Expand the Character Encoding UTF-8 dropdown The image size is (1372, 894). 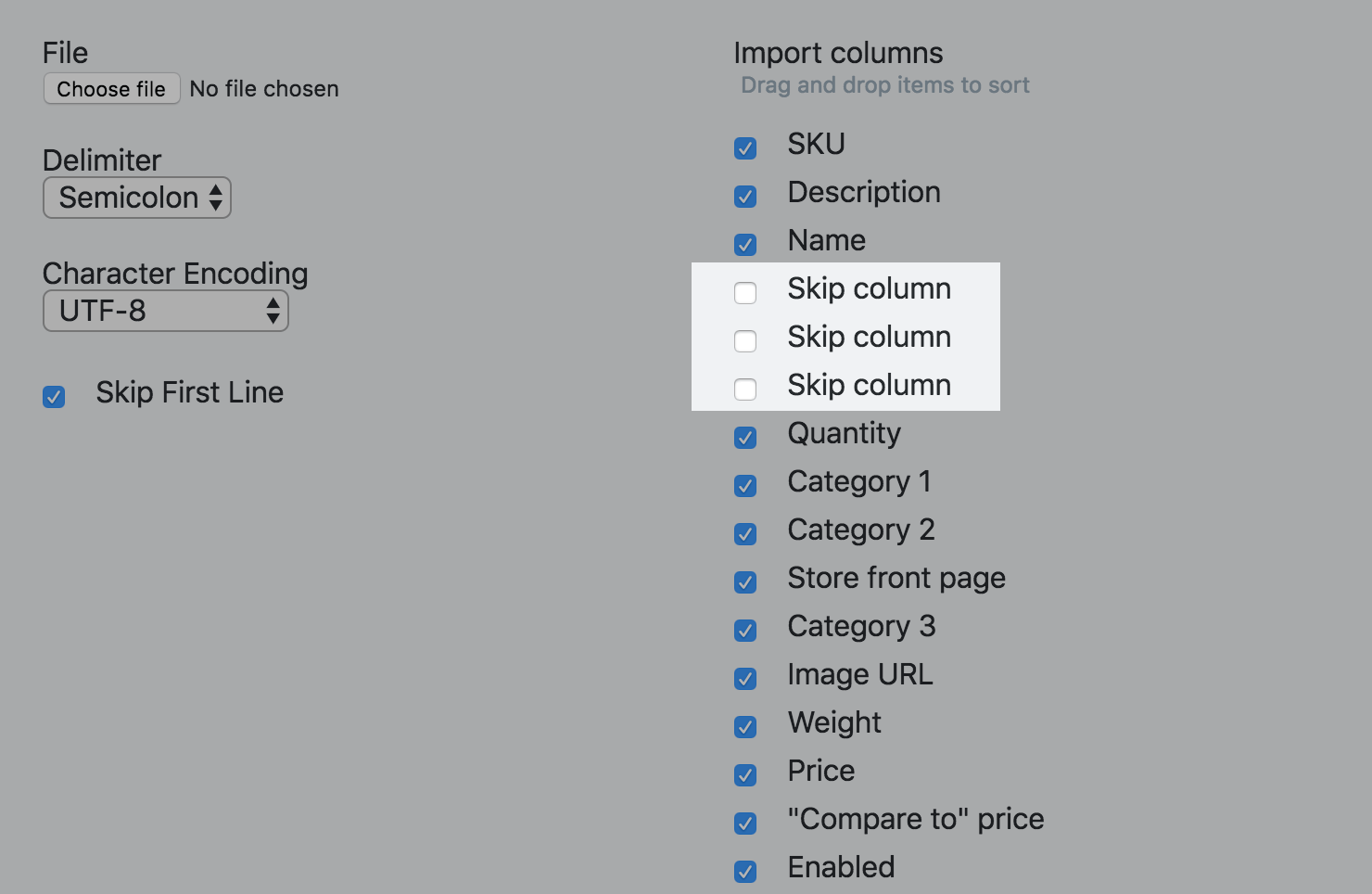(x=166, y=311)
